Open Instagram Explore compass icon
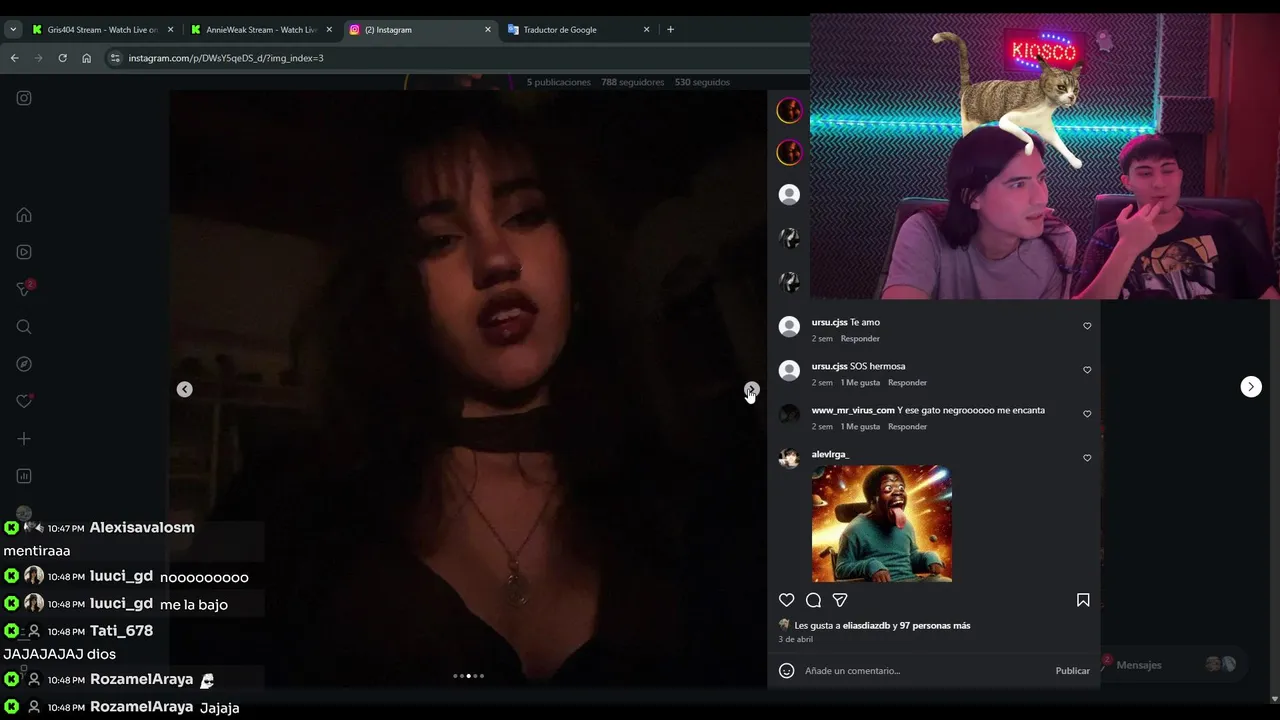1280x720 pixels. pyautogui.click(x=24, y=364)
